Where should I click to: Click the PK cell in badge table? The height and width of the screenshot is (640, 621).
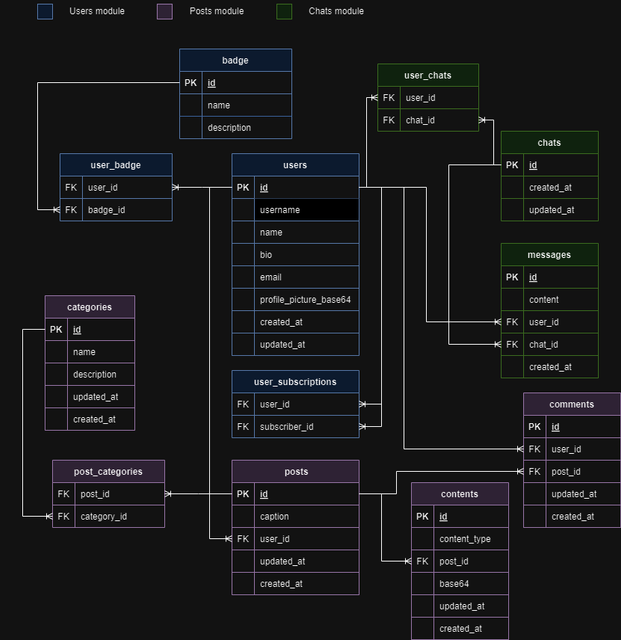click(191, 83)
